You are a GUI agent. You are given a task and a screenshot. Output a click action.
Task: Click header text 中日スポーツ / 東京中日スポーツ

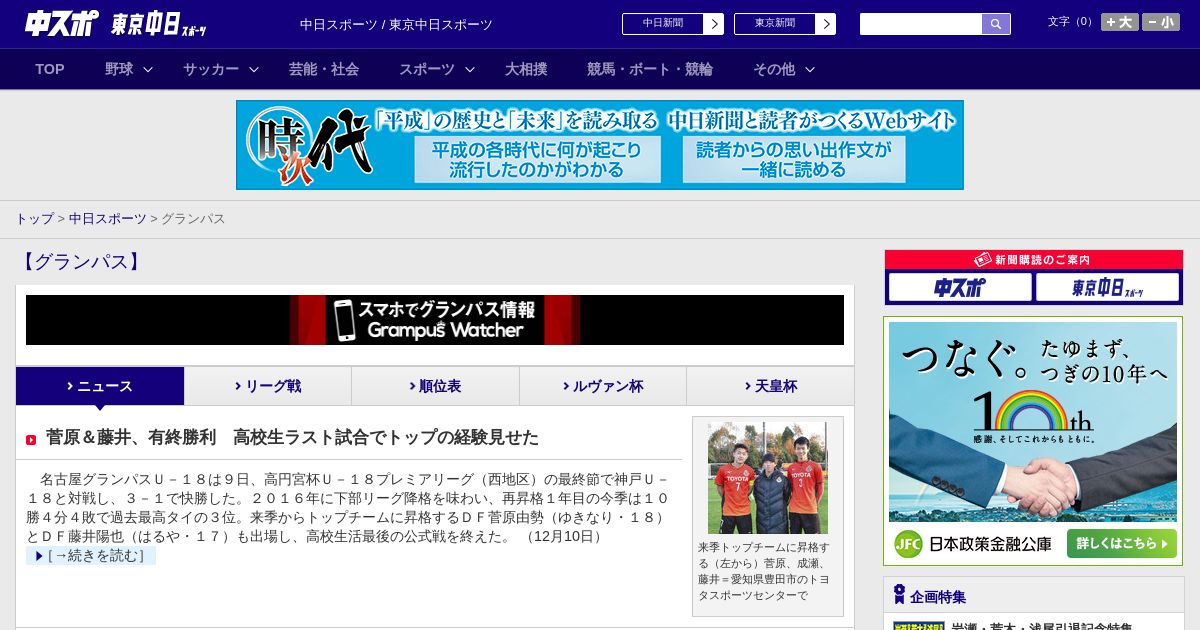(x=396, y=24)
